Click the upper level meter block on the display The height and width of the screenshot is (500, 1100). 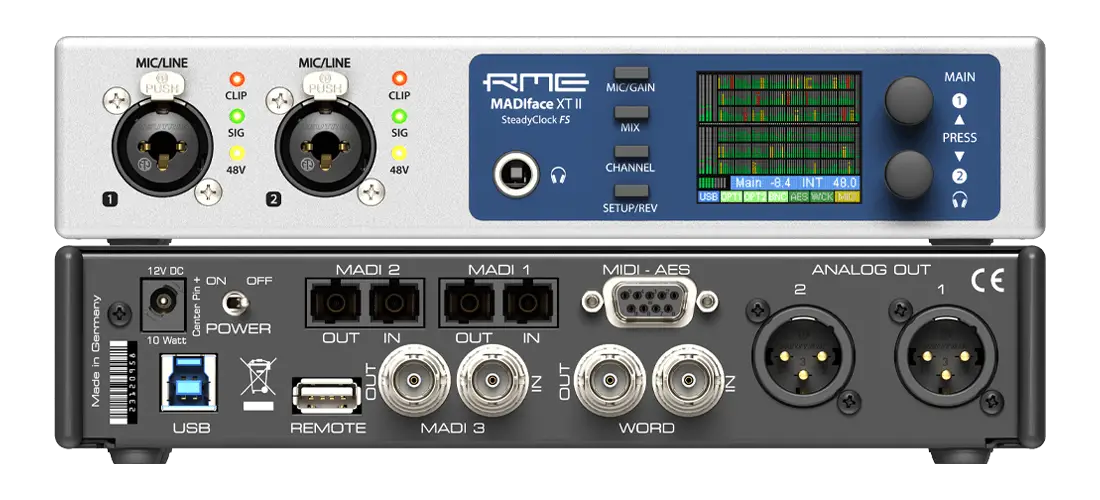tap(778, 97)
